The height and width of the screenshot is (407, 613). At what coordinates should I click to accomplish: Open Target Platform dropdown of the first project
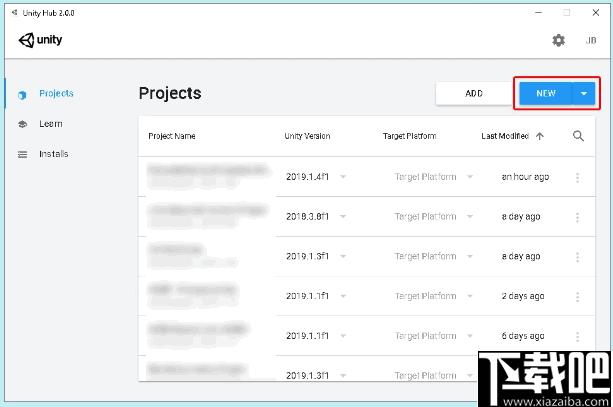(470, 177)
